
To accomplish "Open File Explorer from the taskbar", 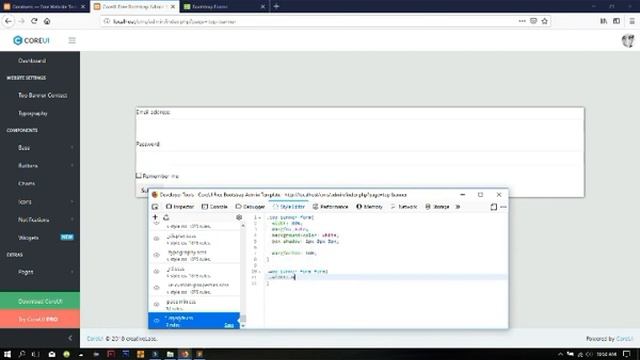I will (x=170, y=354).
